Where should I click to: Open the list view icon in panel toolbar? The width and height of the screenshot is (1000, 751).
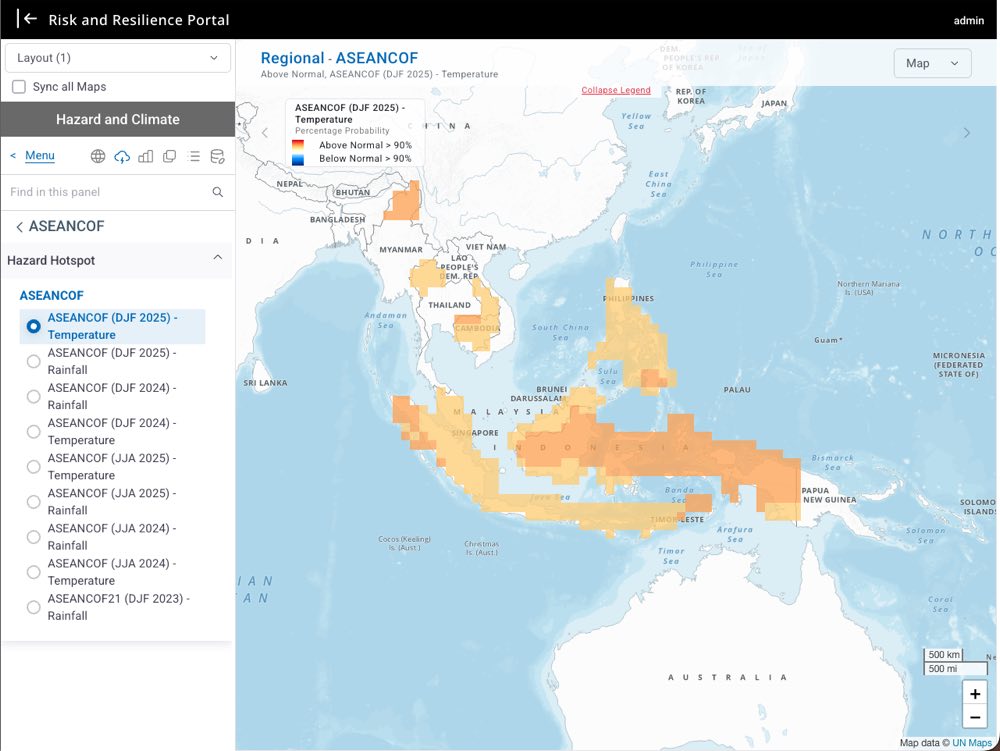coord(194,156)
